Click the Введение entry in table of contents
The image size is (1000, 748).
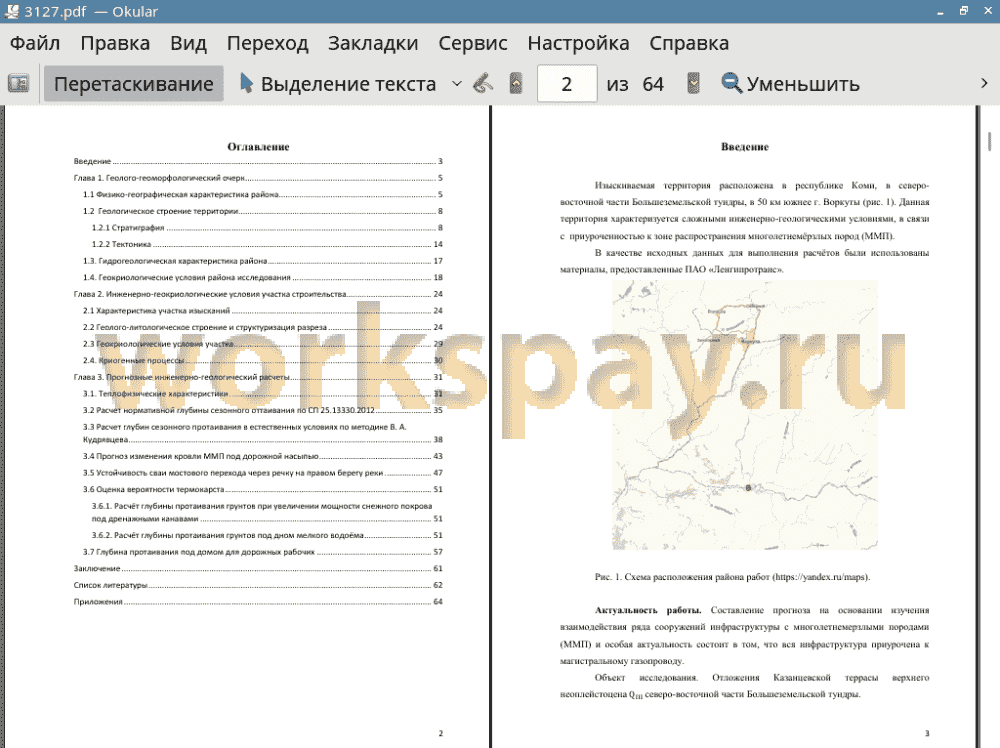coord(258,161)
